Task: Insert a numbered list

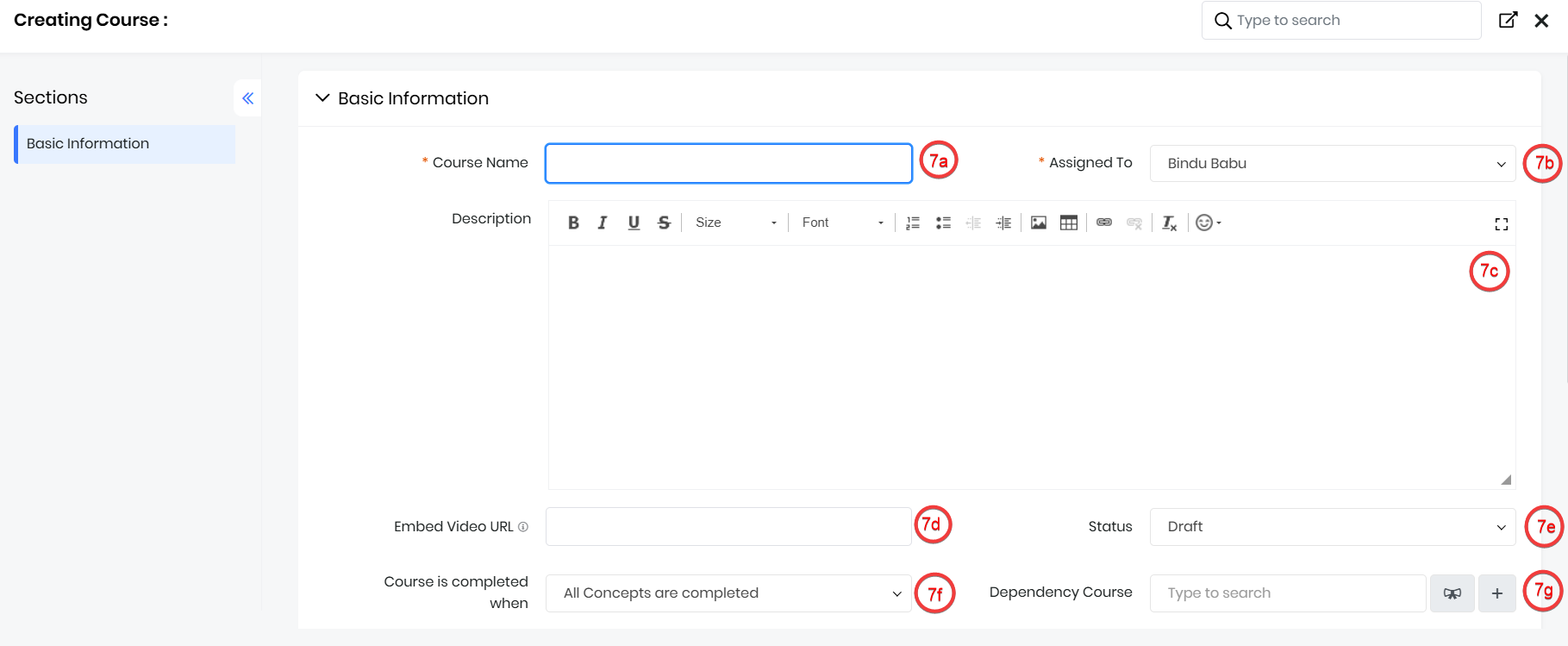Action: tap(913, 223)
